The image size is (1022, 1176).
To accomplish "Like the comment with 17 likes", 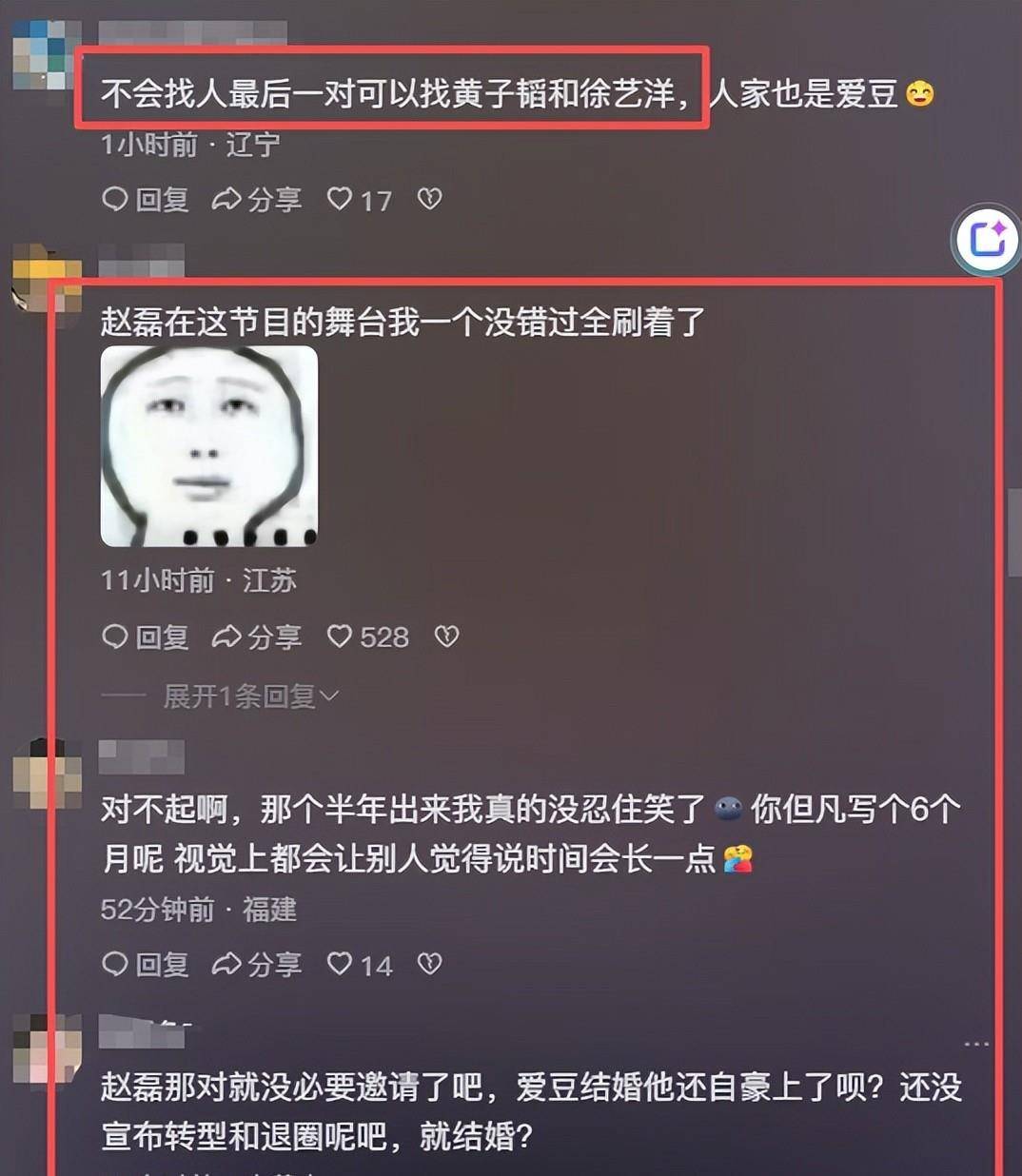I will pyautogui.click(x=359, y=199).
